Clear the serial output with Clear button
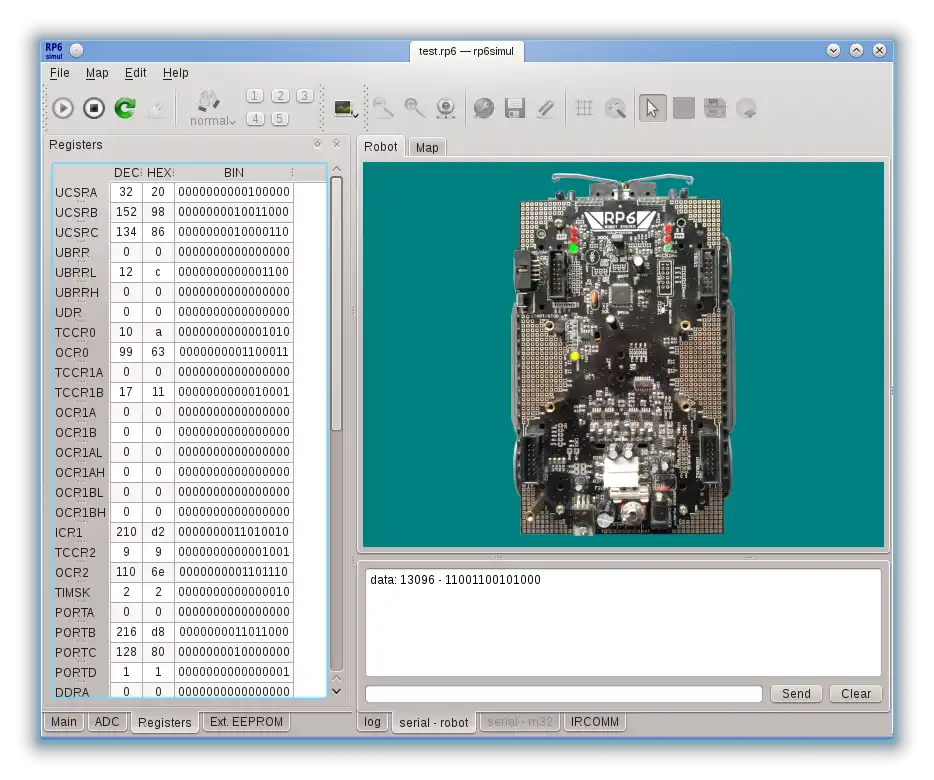Viewport: 934px width, 780px height. coord(856,694)
